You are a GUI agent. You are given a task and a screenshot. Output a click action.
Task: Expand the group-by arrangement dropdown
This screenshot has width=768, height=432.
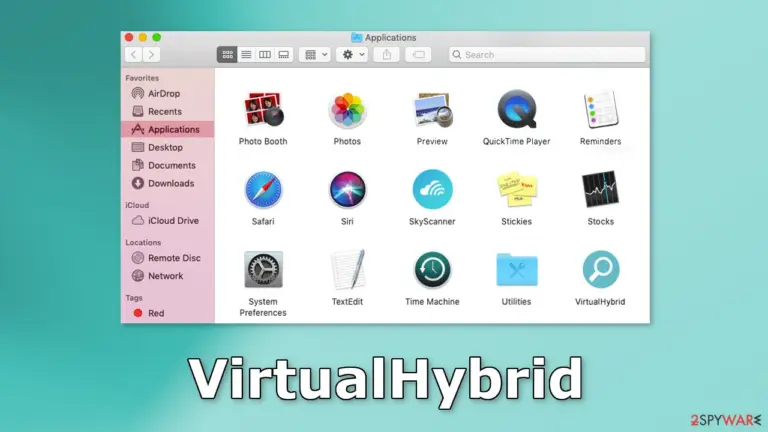pos(315,54)
